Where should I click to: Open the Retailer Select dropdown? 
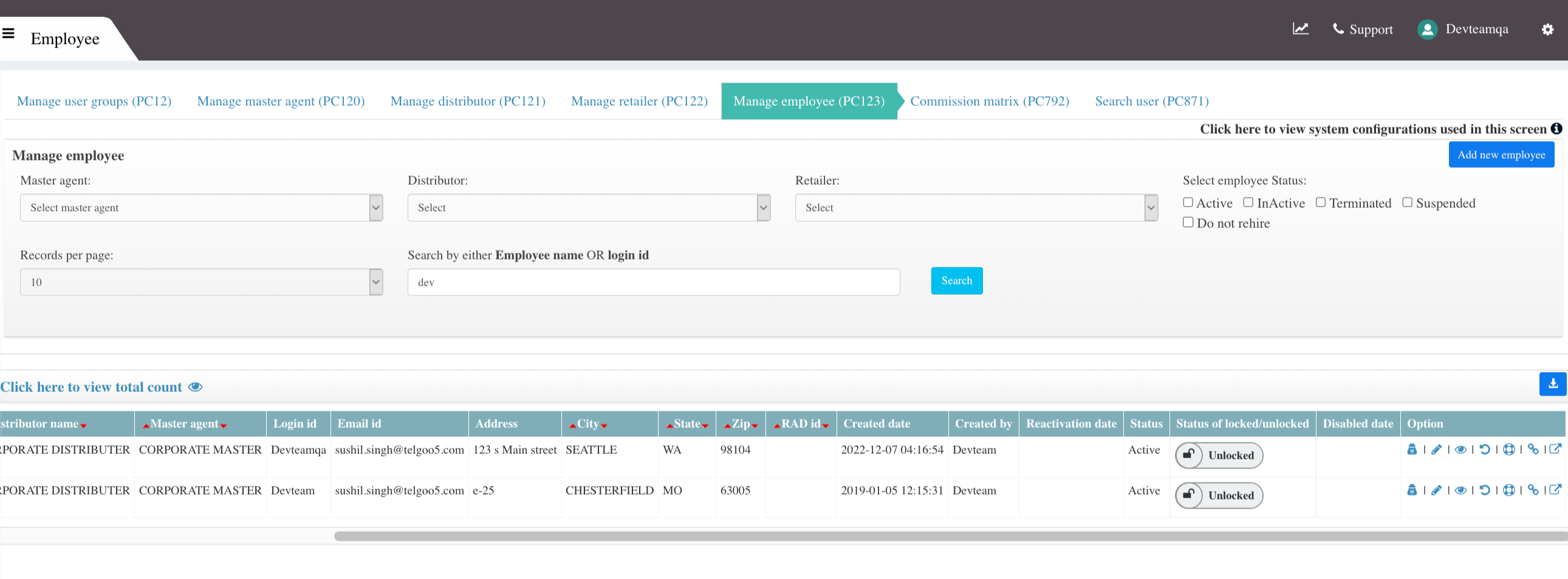[x=976, y=208]
